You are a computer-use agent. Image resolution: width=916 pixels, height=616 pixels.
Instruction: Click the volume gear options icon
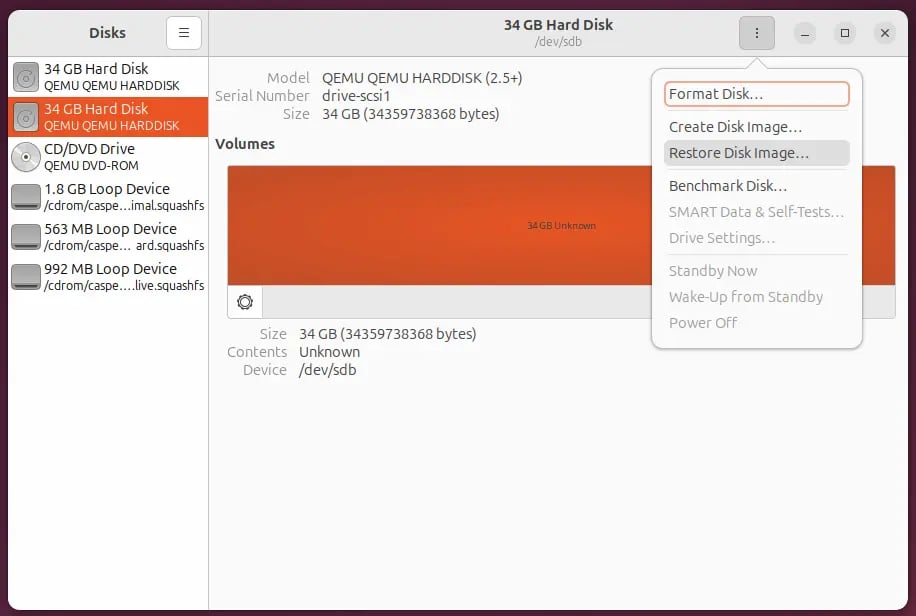[x=245, y=302]
